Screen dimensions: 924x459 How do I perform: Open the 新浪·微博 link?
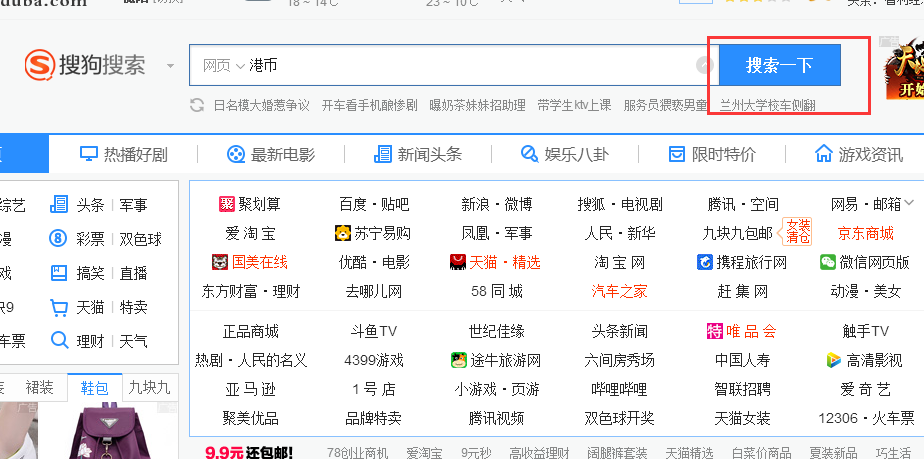tap(497, 204)
